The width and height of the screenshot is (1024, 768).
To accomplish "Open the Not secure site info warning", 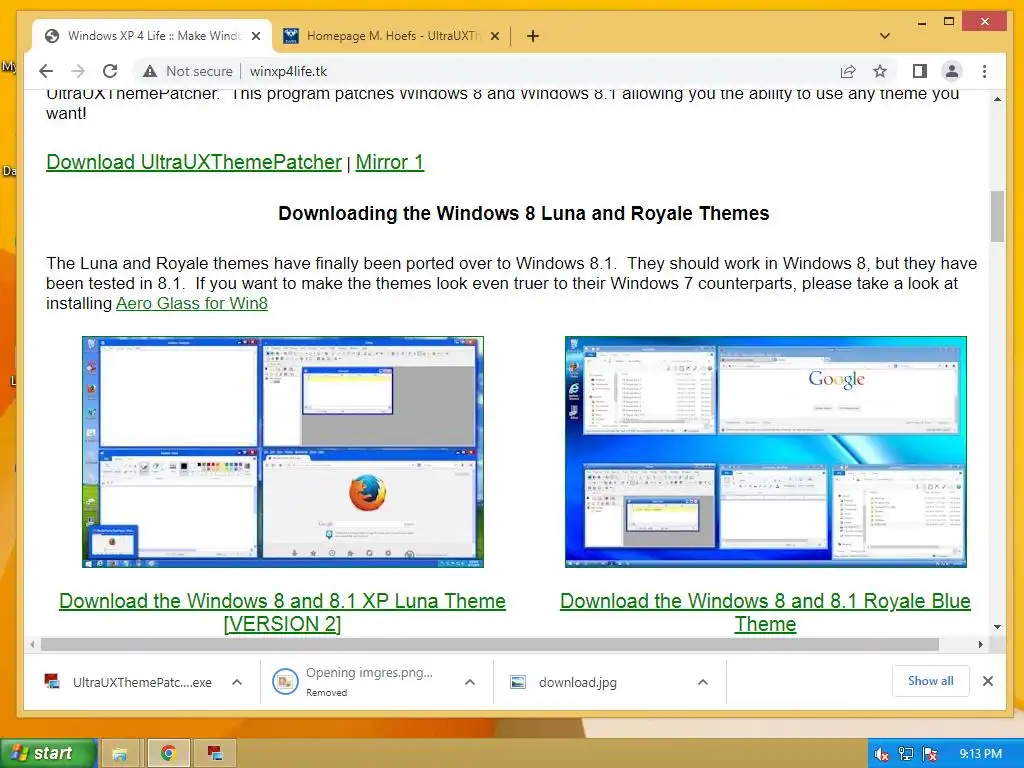I will point(188,71).
